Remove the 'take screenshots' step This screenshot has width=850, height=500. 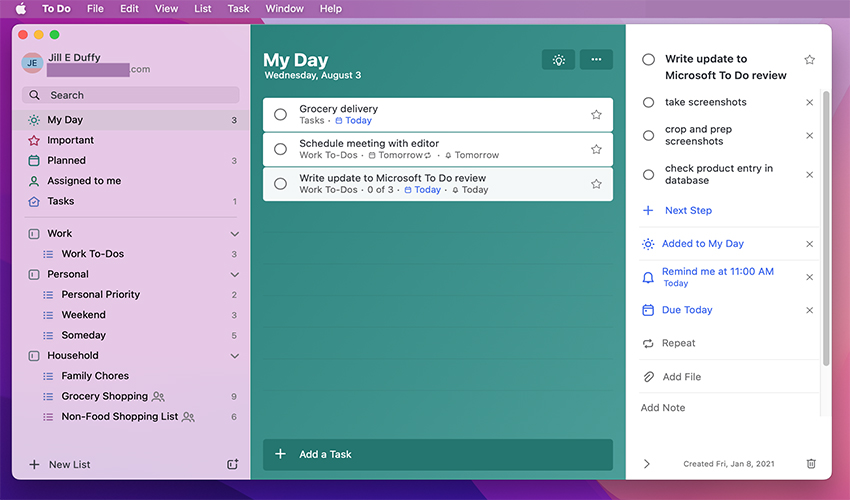tap(809, 102)
